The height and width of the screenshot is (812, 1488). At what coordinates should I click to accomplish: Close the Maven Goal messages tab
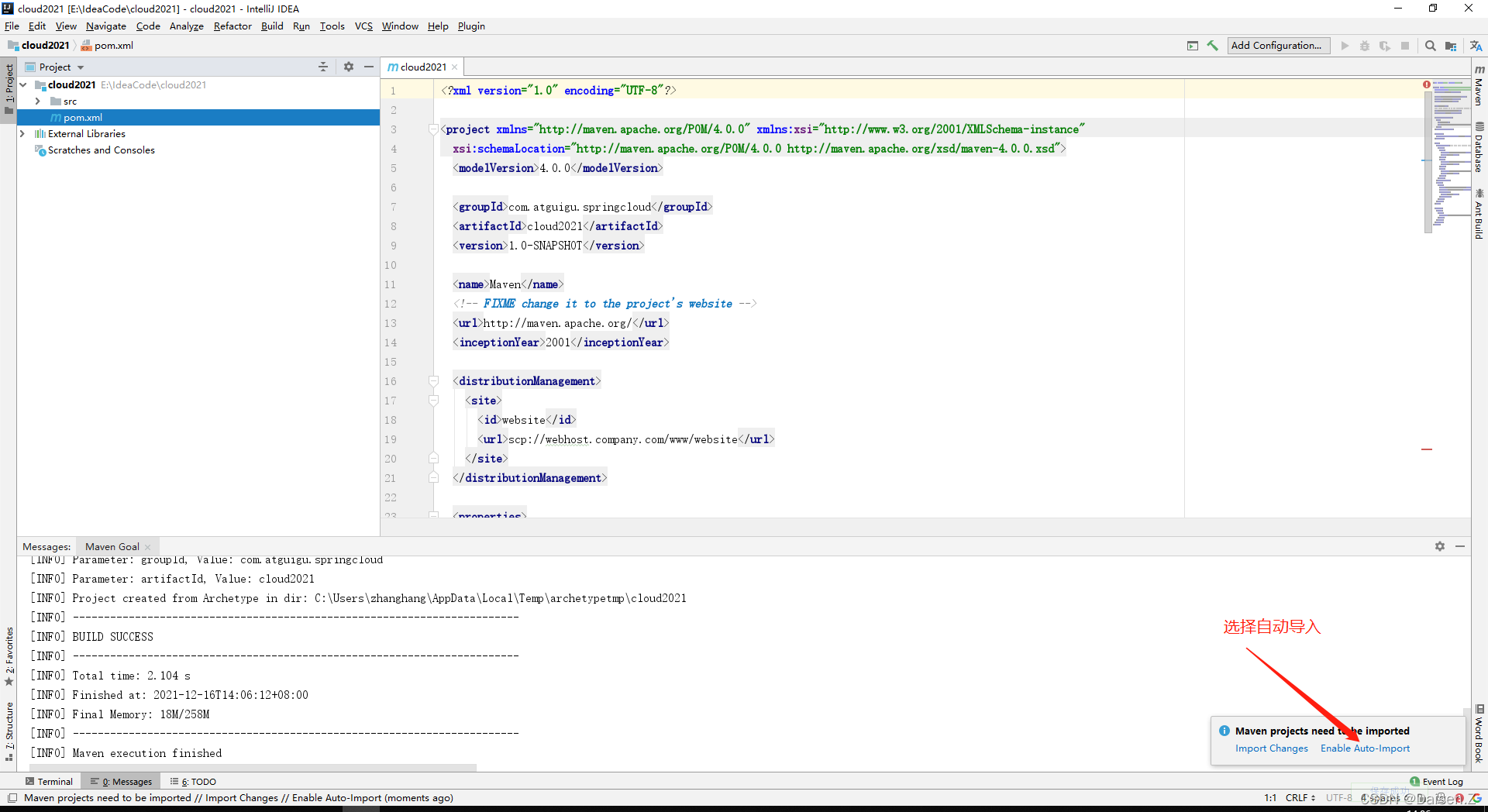pos(148,547)
